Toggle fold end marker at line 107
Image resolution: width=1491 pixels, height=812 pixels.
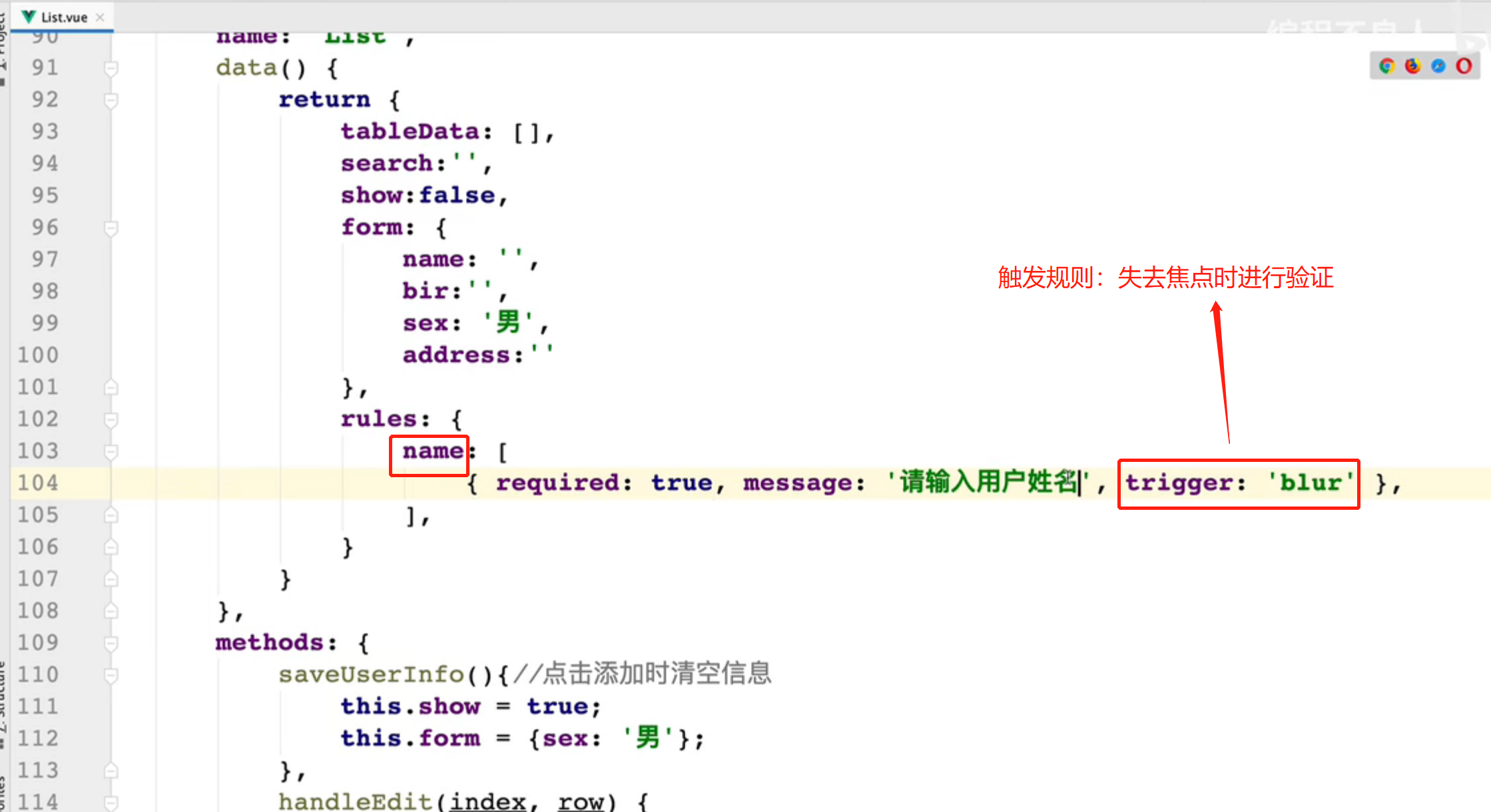(x=111, y=579)
